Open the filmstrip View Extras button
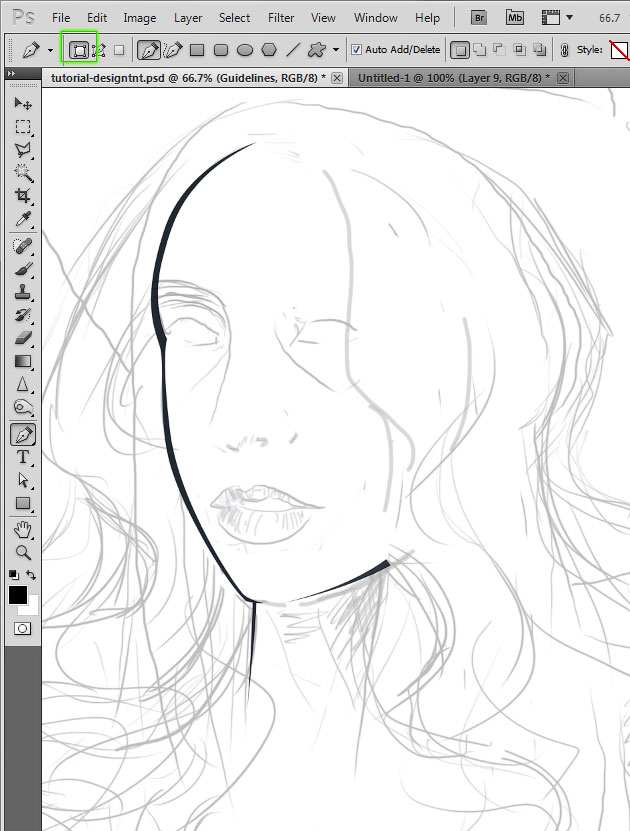 [551, 17]
